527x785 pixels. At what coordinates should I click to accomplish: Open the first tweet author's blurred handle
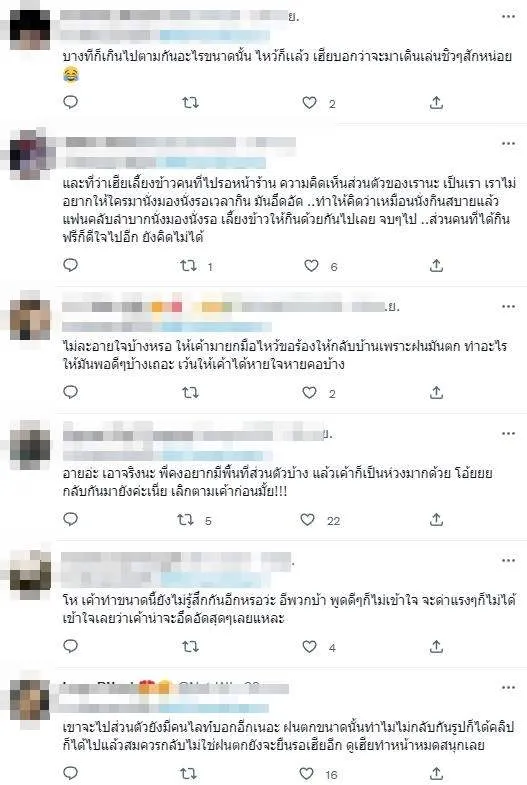165,36
